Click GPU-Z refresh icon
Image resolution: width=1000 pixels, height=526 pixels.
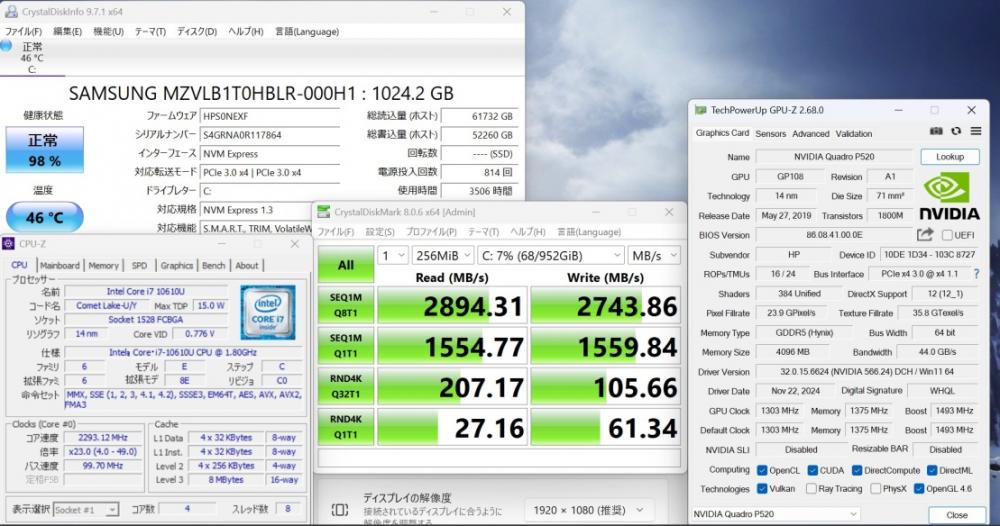[x=955, y=131]
